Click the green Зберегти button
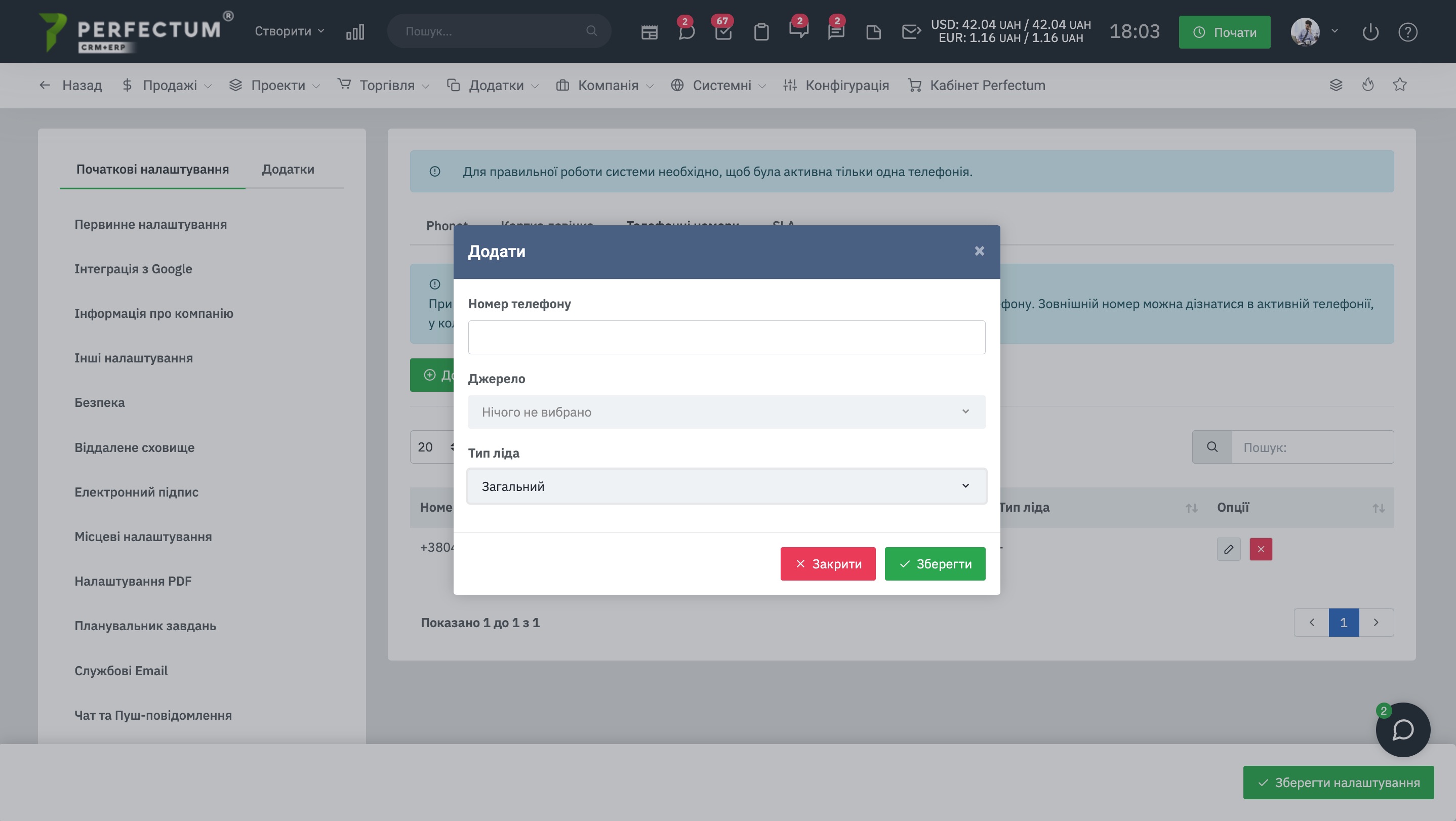The height and width of the screenshot is (821, 1456). click(x=935, y=563)
